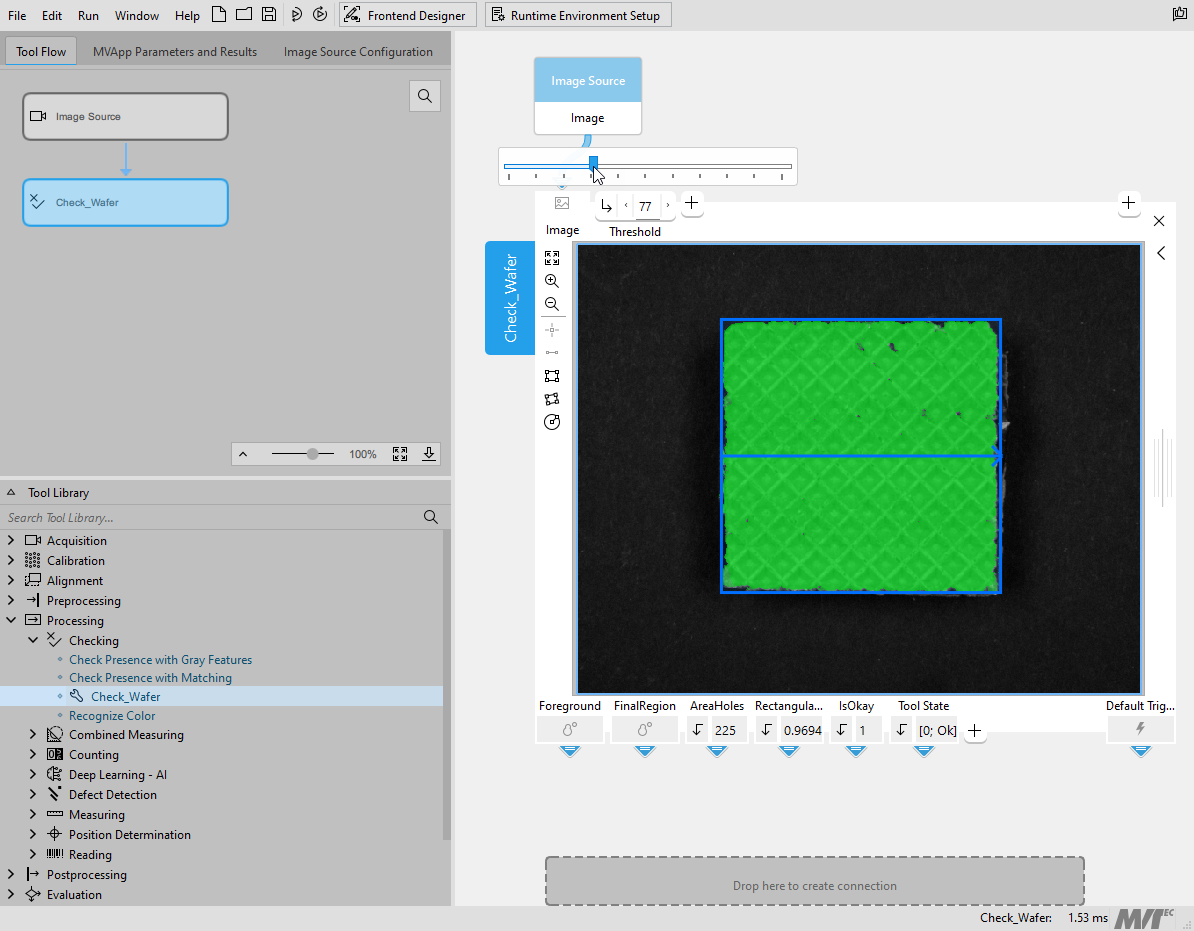The image size is (1194, 931).
Task: Click the save file icon
Action: click(x=269, y=15)
